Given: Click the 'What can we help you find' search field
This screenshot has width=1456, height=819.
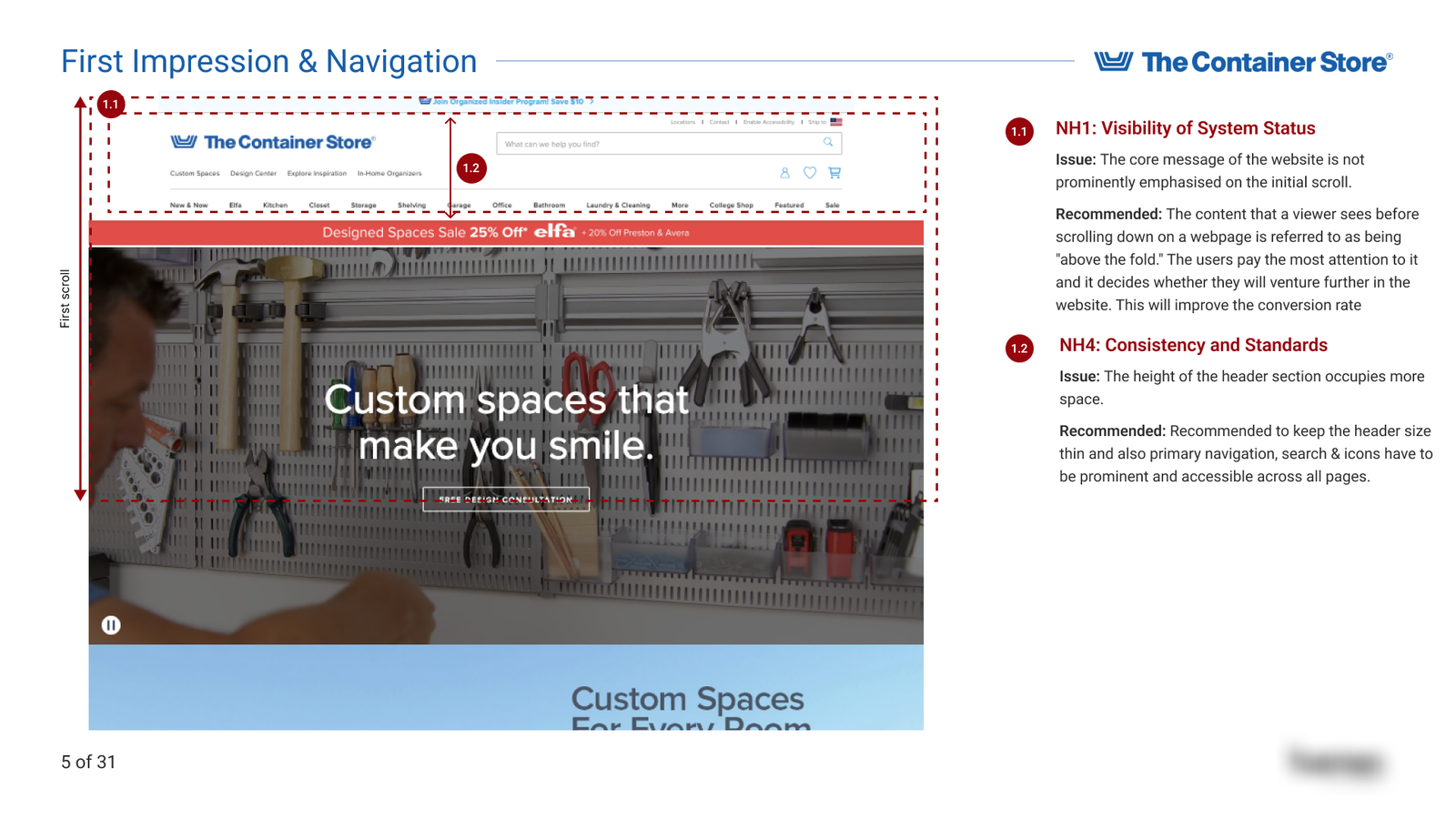Looking at the screenshot, I should pyautogui.click(x=655, y=144).
